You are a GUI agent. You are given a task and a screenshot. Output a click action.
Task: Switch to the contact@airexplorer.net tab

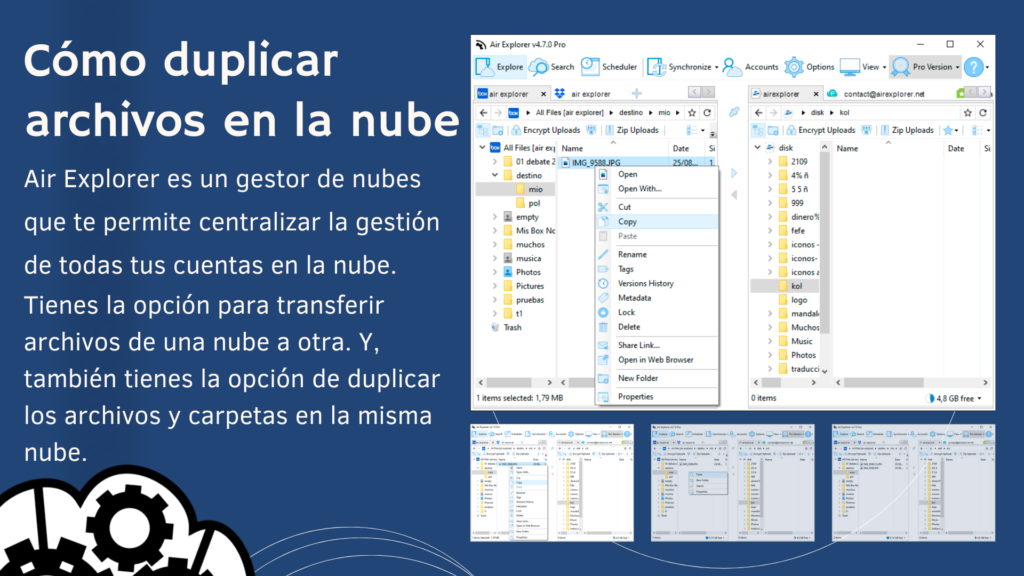click(876, 93)
